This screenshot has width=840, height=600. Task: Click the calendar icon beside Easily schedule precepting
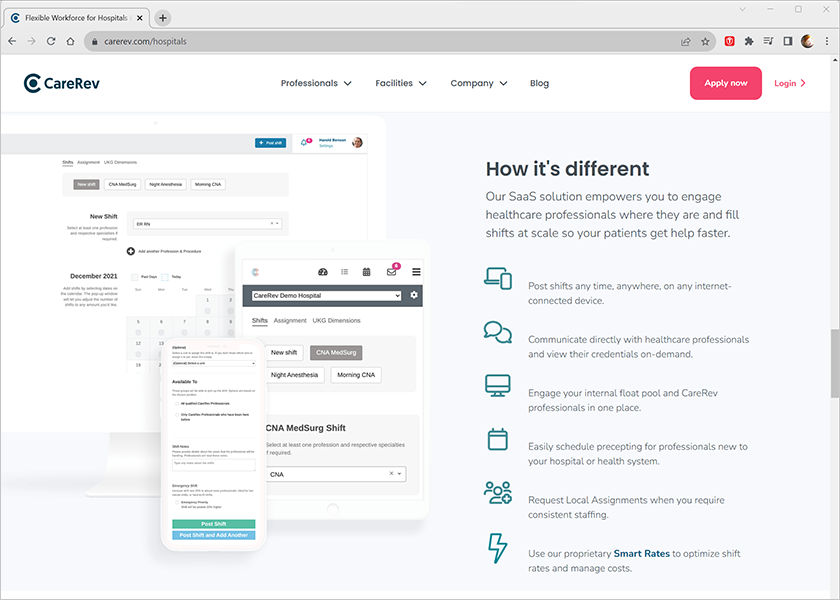498,439
